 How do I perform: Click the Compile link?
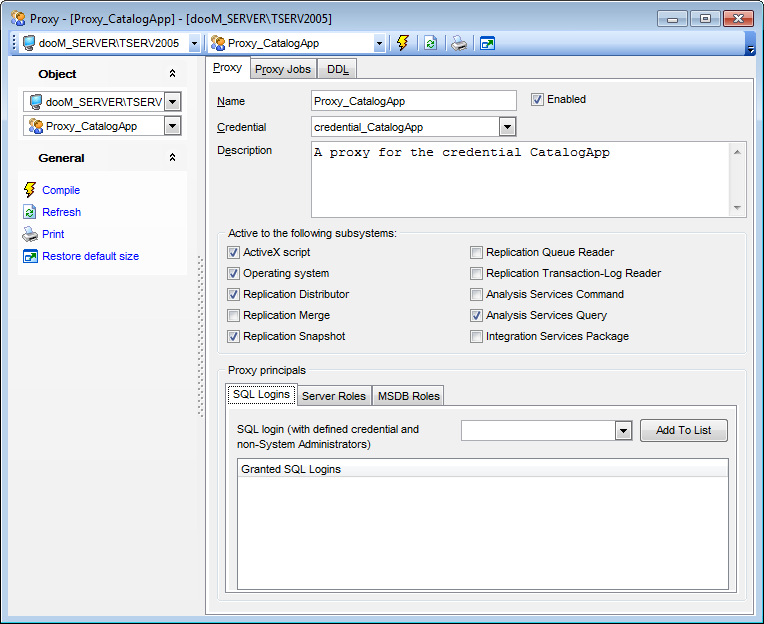point(61,190)
